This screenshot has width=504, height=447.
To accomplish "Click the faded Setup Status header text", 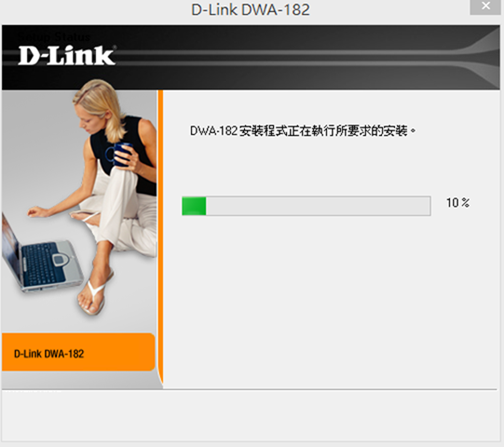I will pos(53,37).
